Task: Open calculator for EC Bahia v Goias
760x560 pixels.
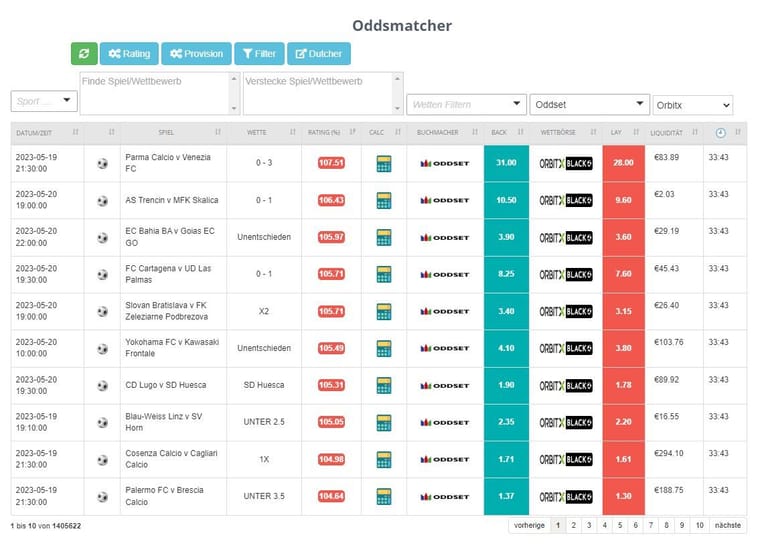Action: 384,238
